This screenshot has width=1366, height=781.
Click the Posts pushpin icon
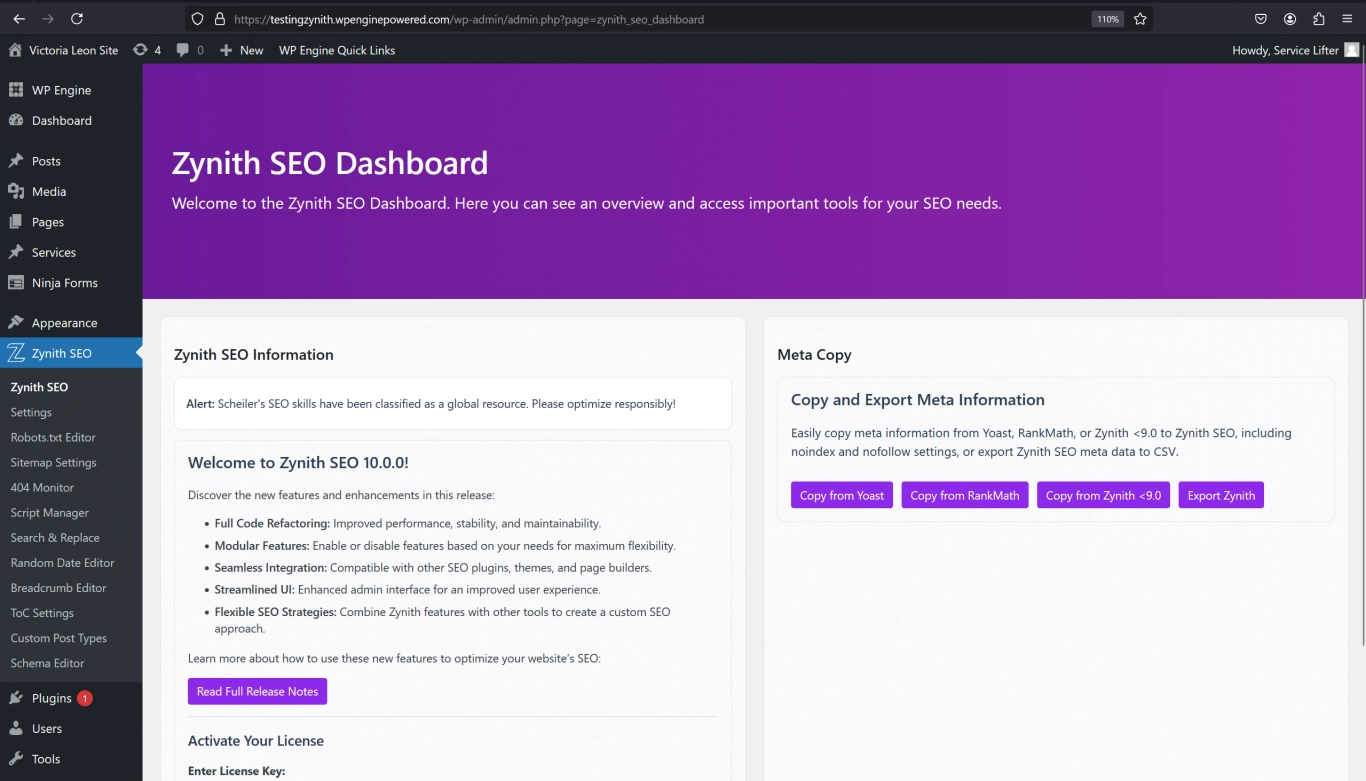coord(15,161)
